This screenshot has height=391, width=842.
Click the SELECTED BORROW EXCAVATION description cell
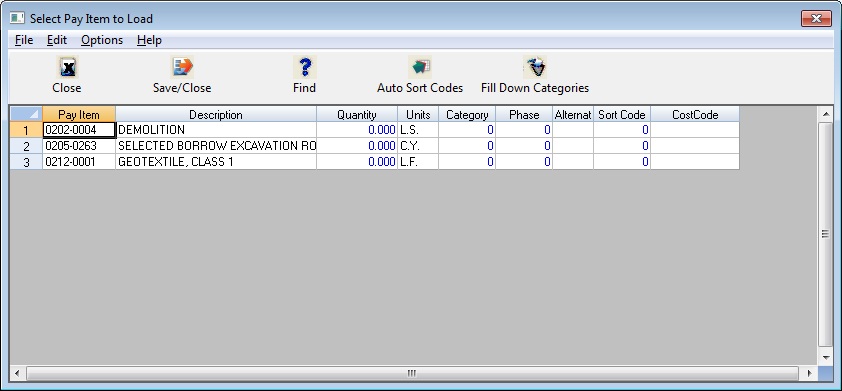pyautogui.click(x=216, y=146)
